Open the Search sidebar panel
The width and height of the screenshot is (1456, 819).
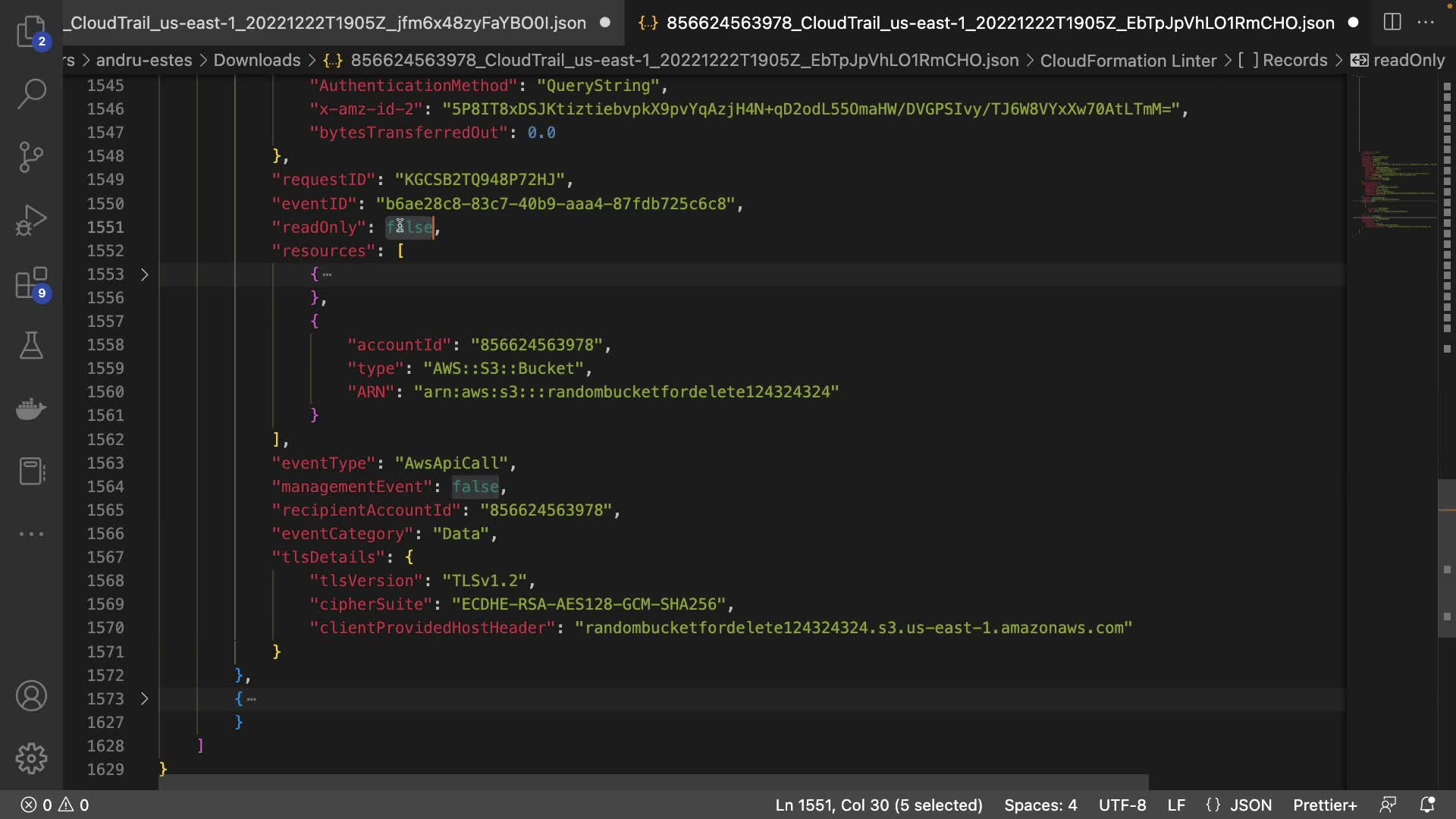31,94
